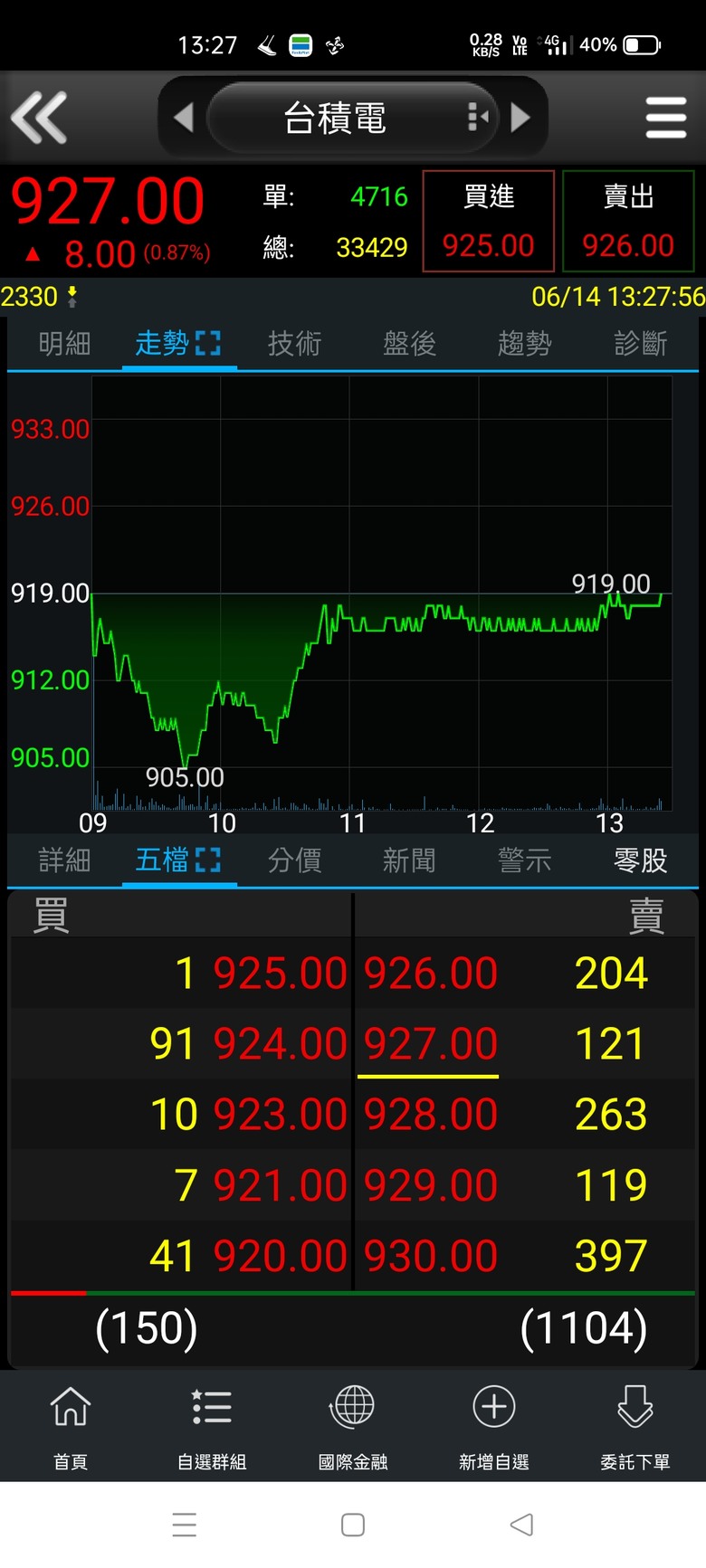Open 自選群組 watchlist groups icon
706x1568 pixels.
[212, 1406]
